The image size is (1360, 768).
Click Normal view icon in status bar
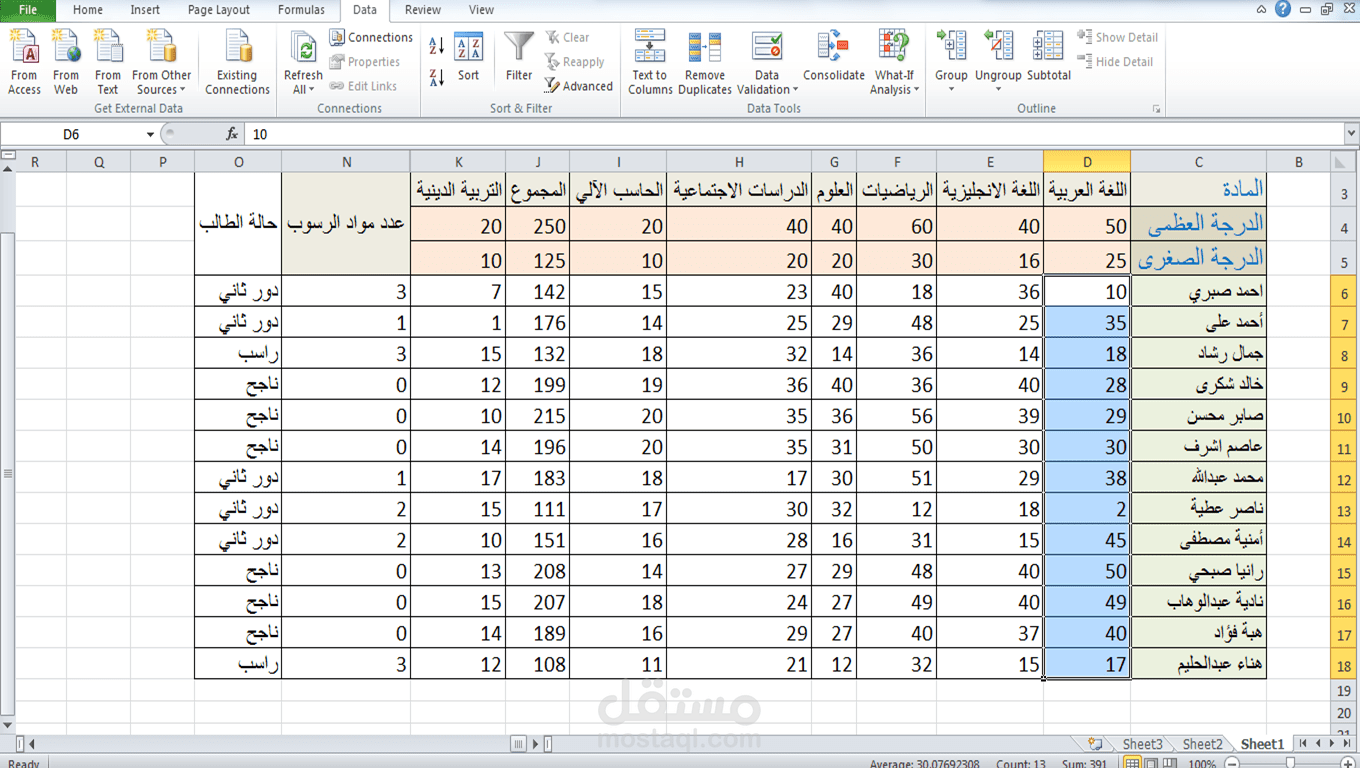(x=1132, y=763)
